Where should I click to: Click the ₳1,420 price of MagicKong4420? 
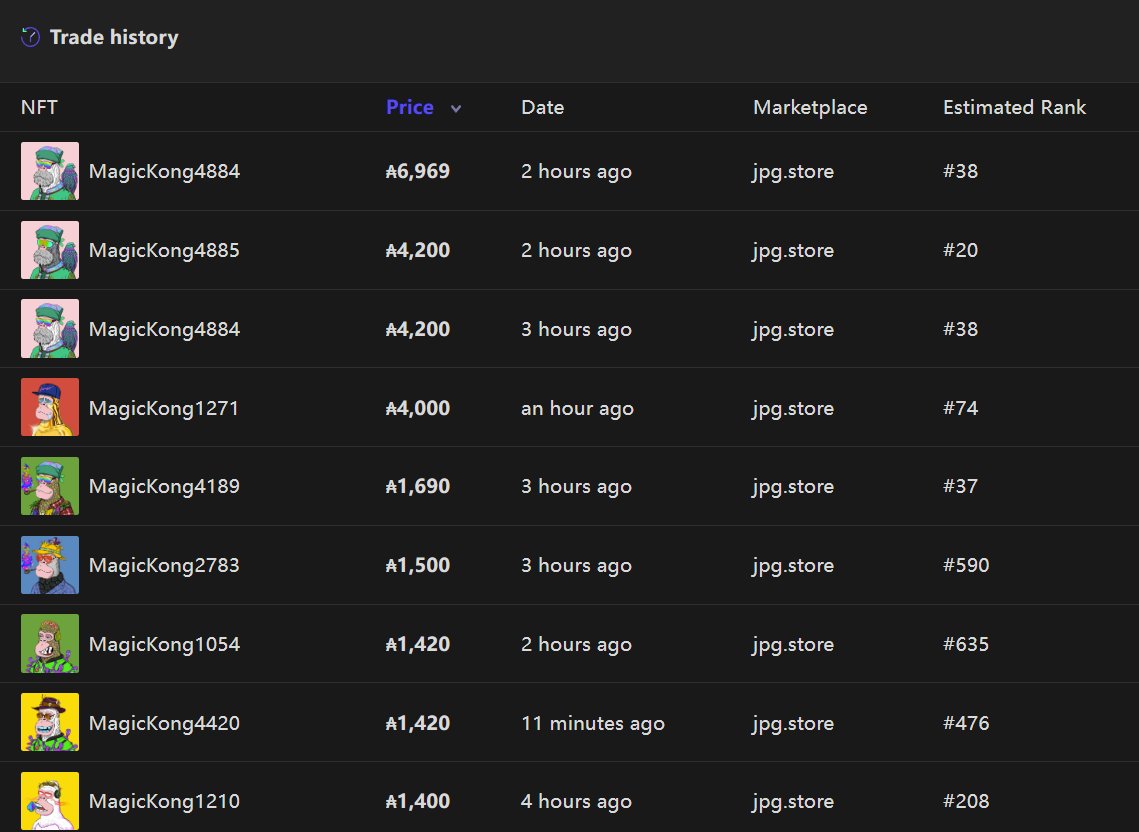point(418,723)
